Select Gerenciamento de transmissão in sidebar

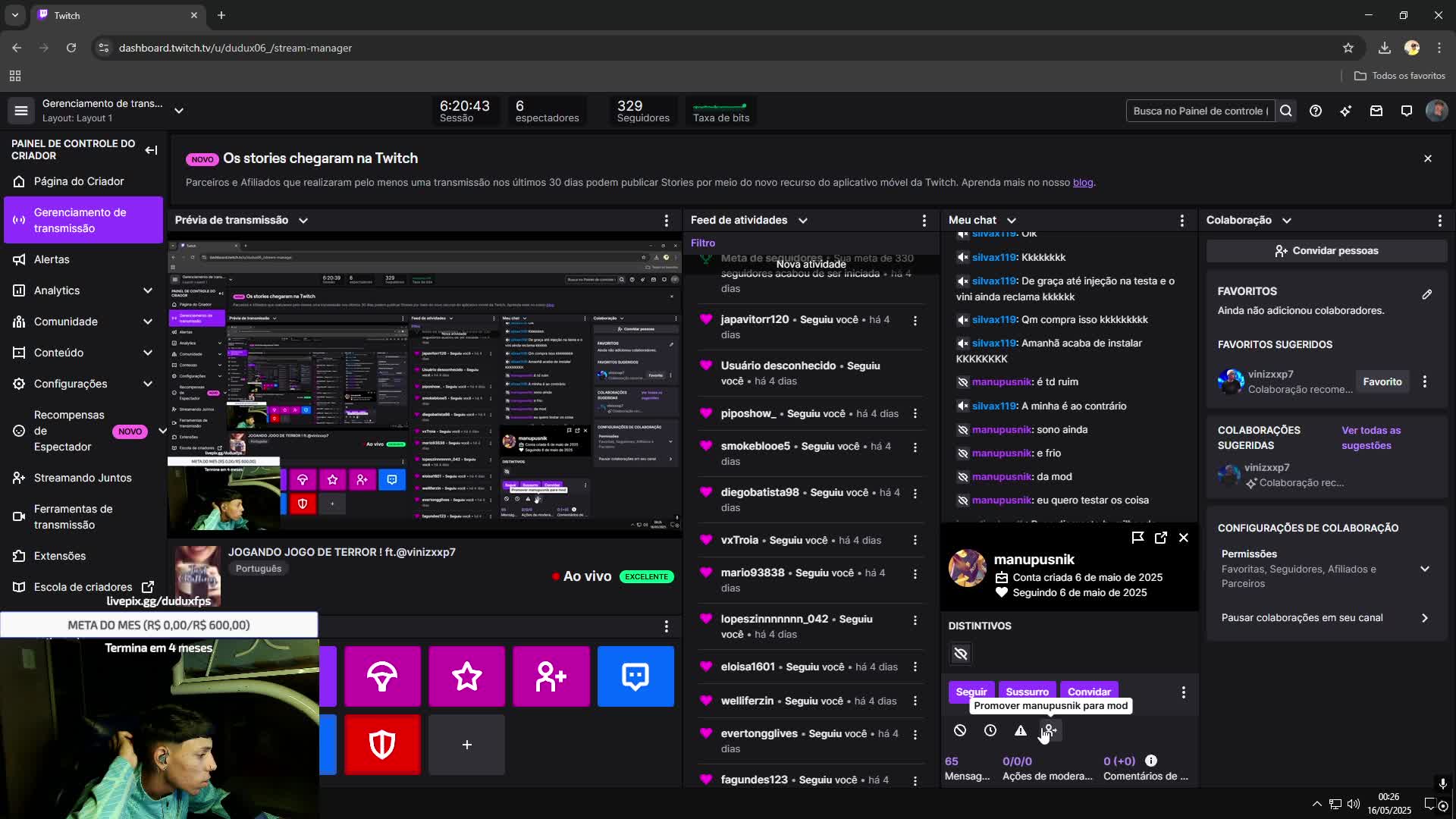83,220
